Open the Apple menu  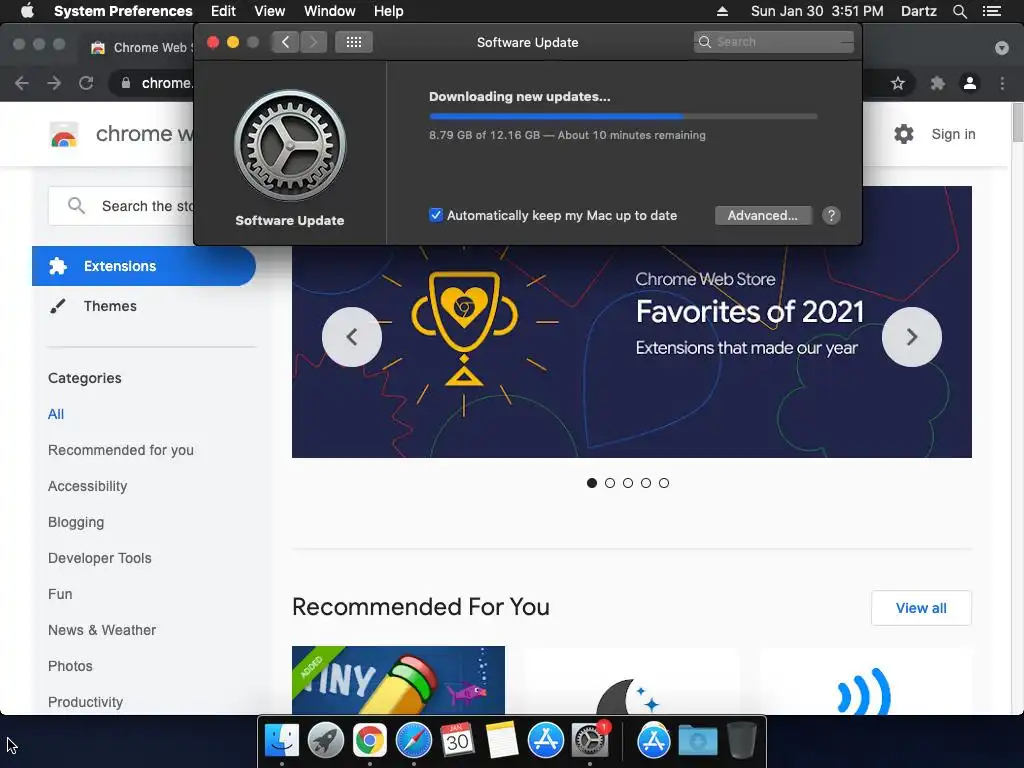click(27, 11)
